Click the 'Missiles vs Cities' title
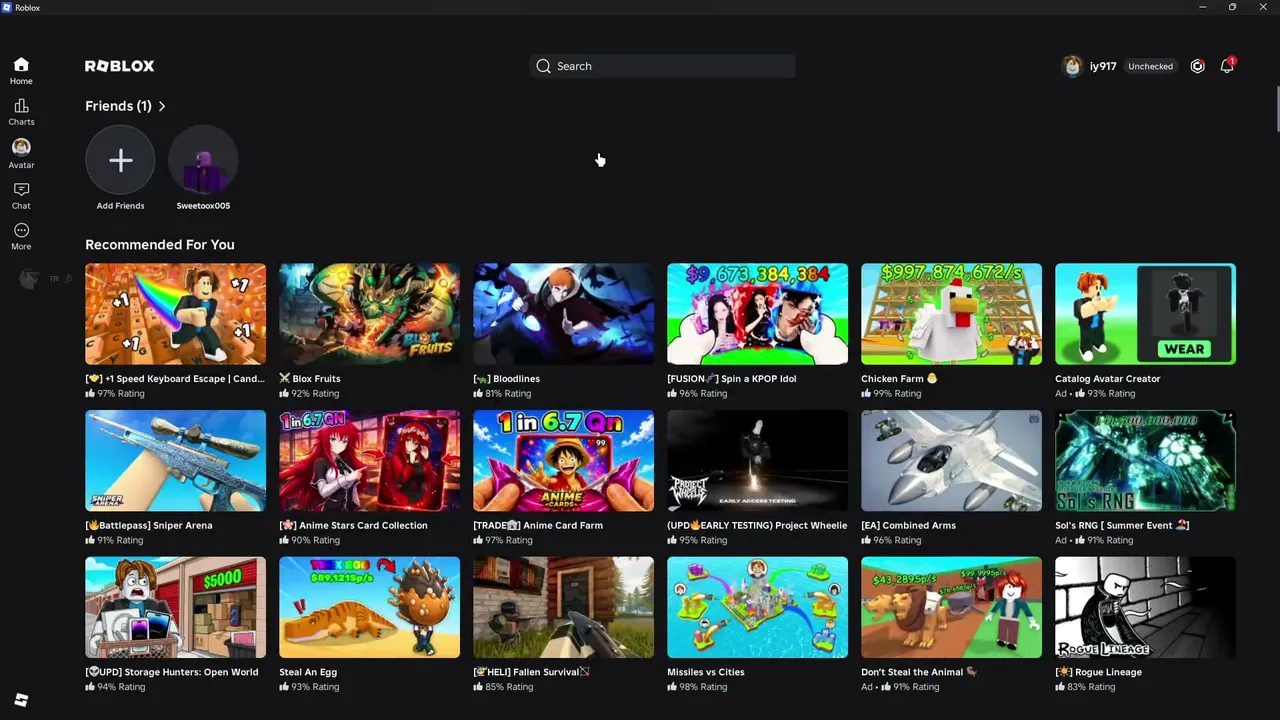The height and width of the screenshot is (720, 1280). (x=706, y=673)
